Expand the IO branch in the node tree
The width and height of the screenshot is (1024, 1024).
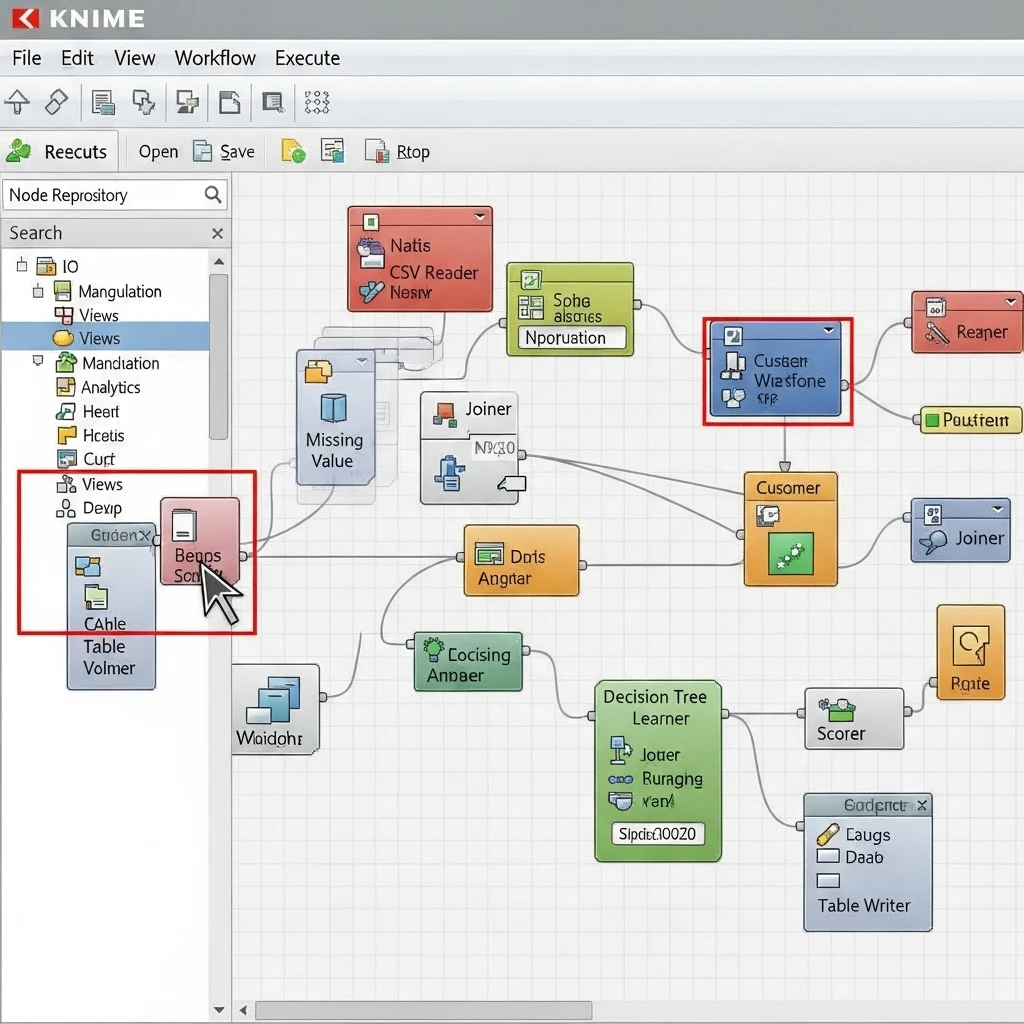tap(22, 267)
